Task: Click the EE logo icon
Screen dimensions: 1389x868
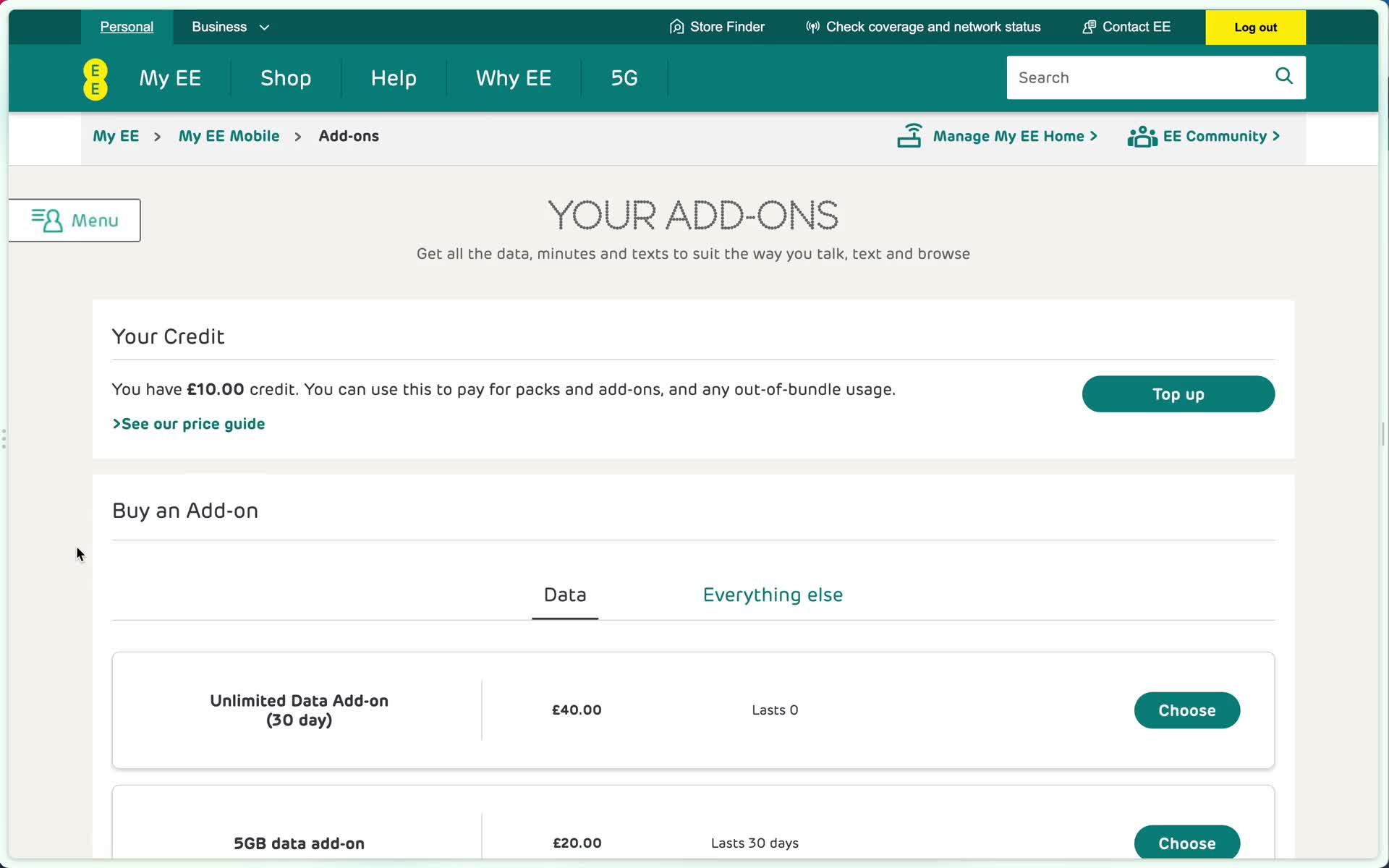Action: (95, 79)
